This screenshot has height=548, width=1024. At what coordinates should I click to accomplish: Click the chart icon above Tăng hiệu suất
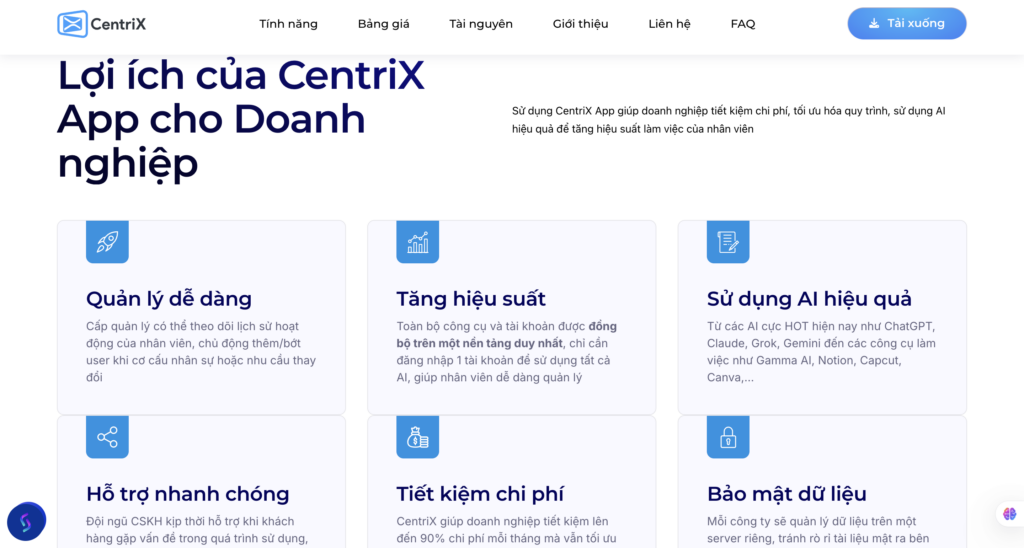click(x=417, y=242)
